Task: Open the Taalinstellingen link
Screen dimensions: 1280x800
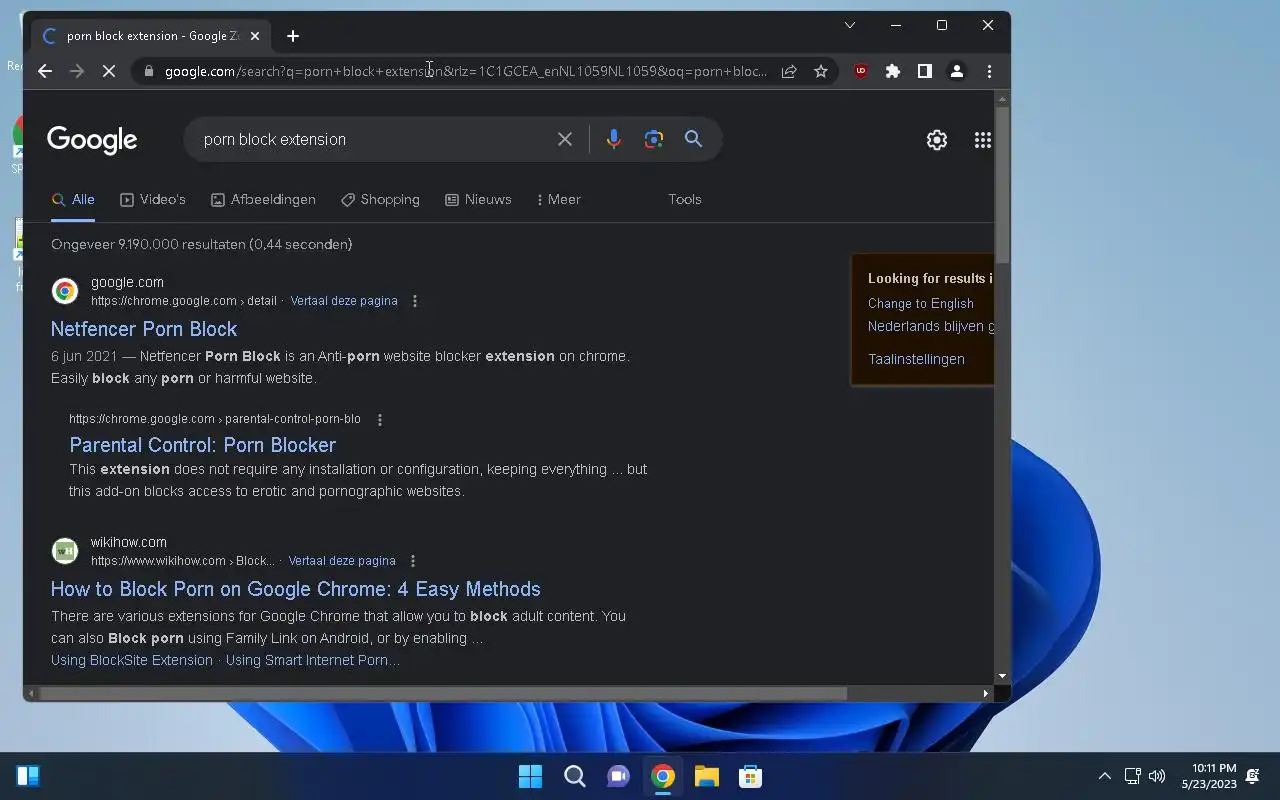Action: (x=916, y=359)
